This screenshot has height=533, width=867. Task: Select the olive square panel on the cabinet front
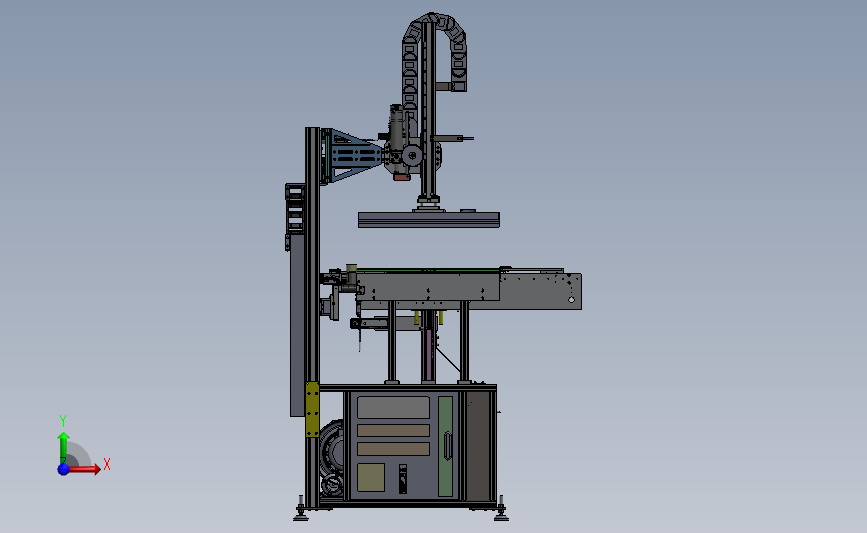click(370, 477)
